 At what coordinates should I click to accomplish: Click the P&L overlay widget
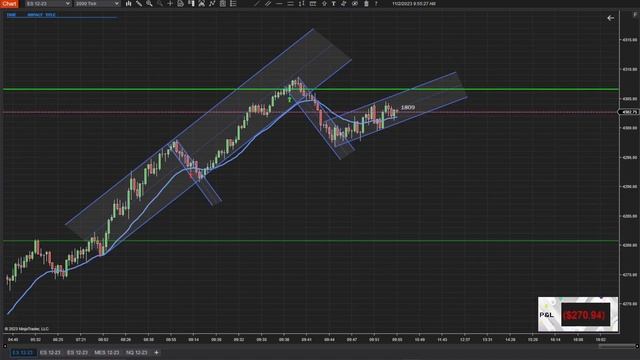click(x=578, y=314)
